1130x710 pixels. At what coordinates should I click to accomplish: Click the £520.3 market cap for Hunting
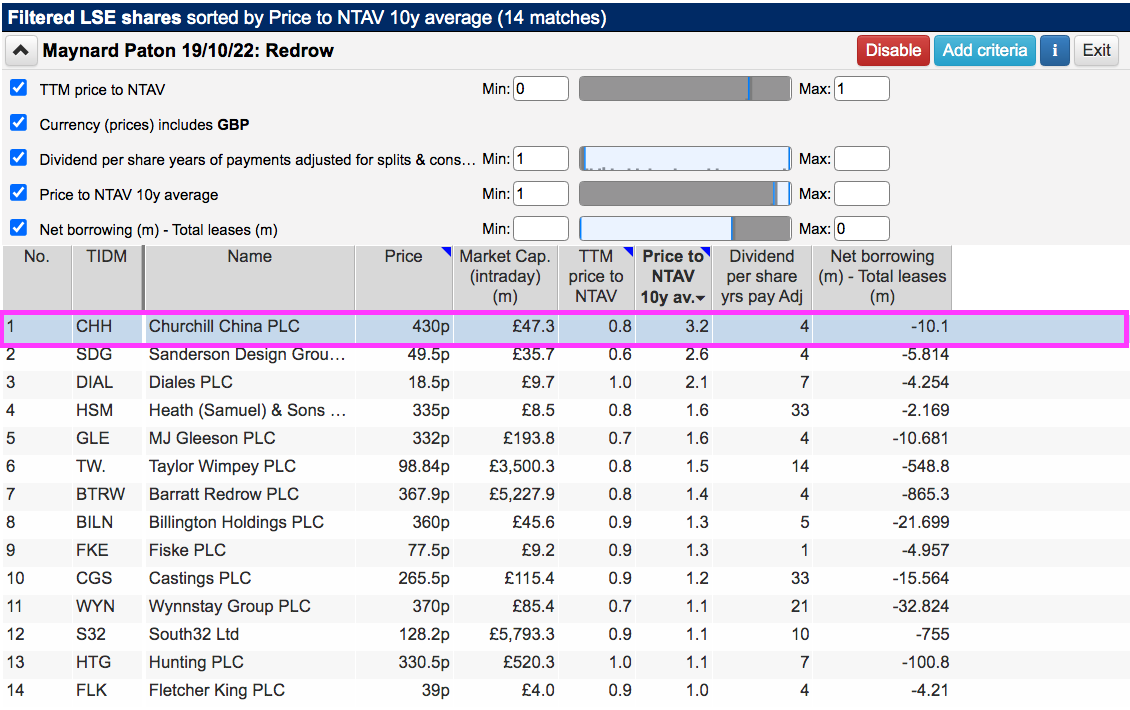coord(529,662)
